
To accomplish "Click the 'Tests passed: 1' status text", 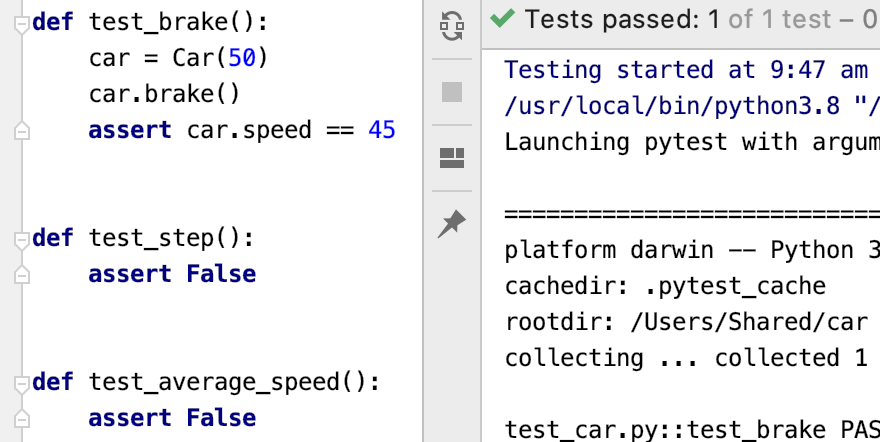I will [x=622, y=20].
